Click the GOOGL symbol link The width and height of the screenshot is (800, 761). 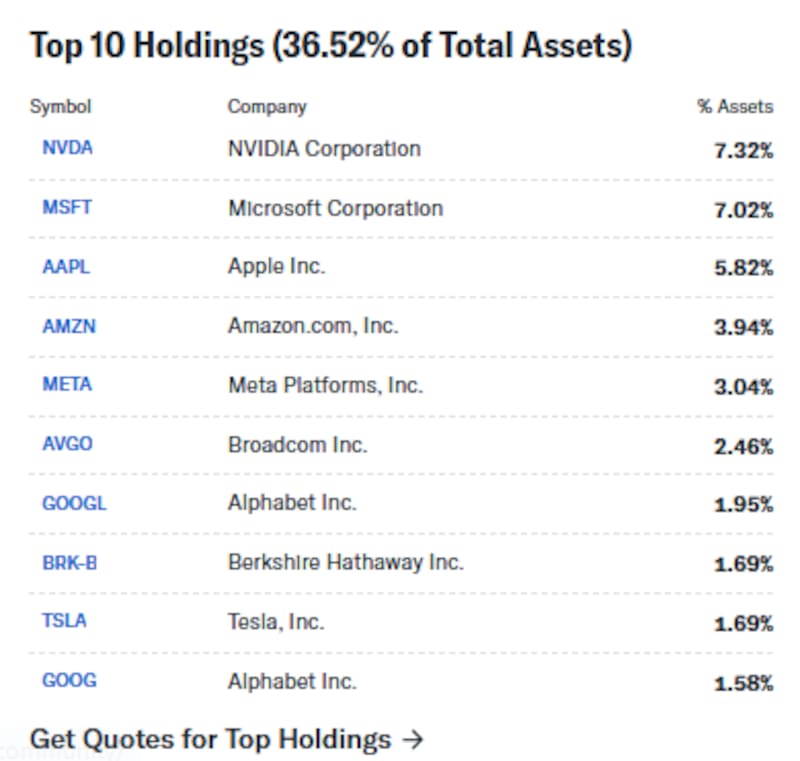pos(74,503)
